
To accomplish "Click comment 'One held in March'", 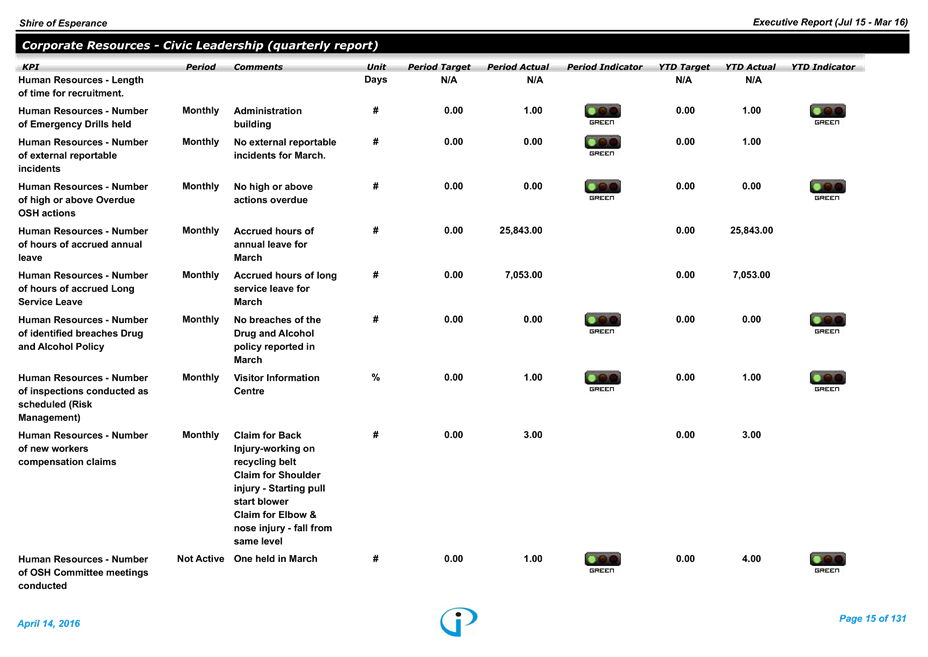I will [275, 558].
